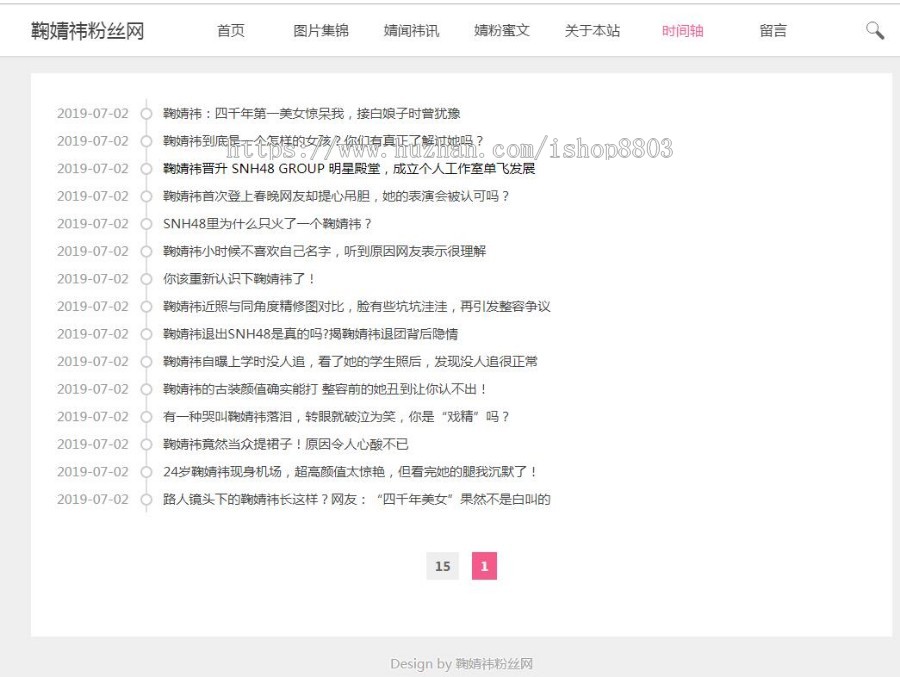Open the 留言 page

pos(773,30)
